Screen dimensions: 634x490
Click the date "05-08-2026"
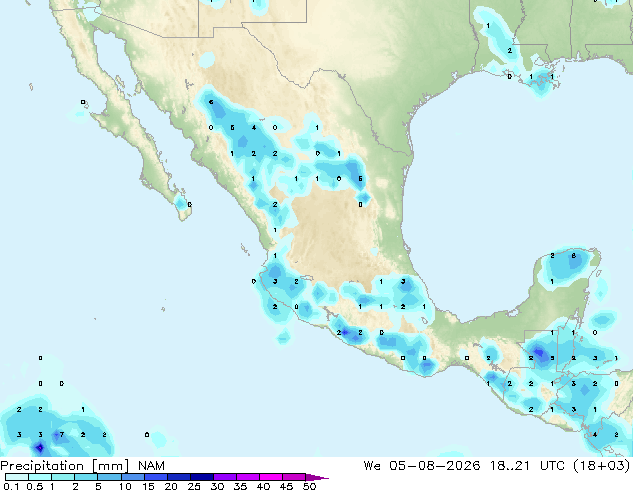pyautogui.click(x=435, y=466)
